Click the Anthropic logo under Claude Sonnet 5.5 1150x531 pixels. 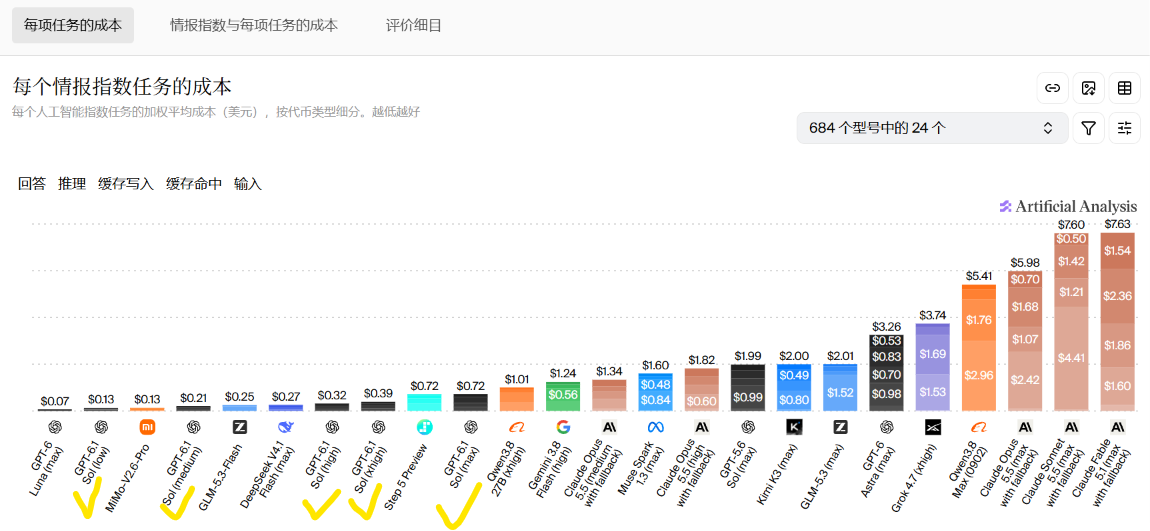[1071, 427]
